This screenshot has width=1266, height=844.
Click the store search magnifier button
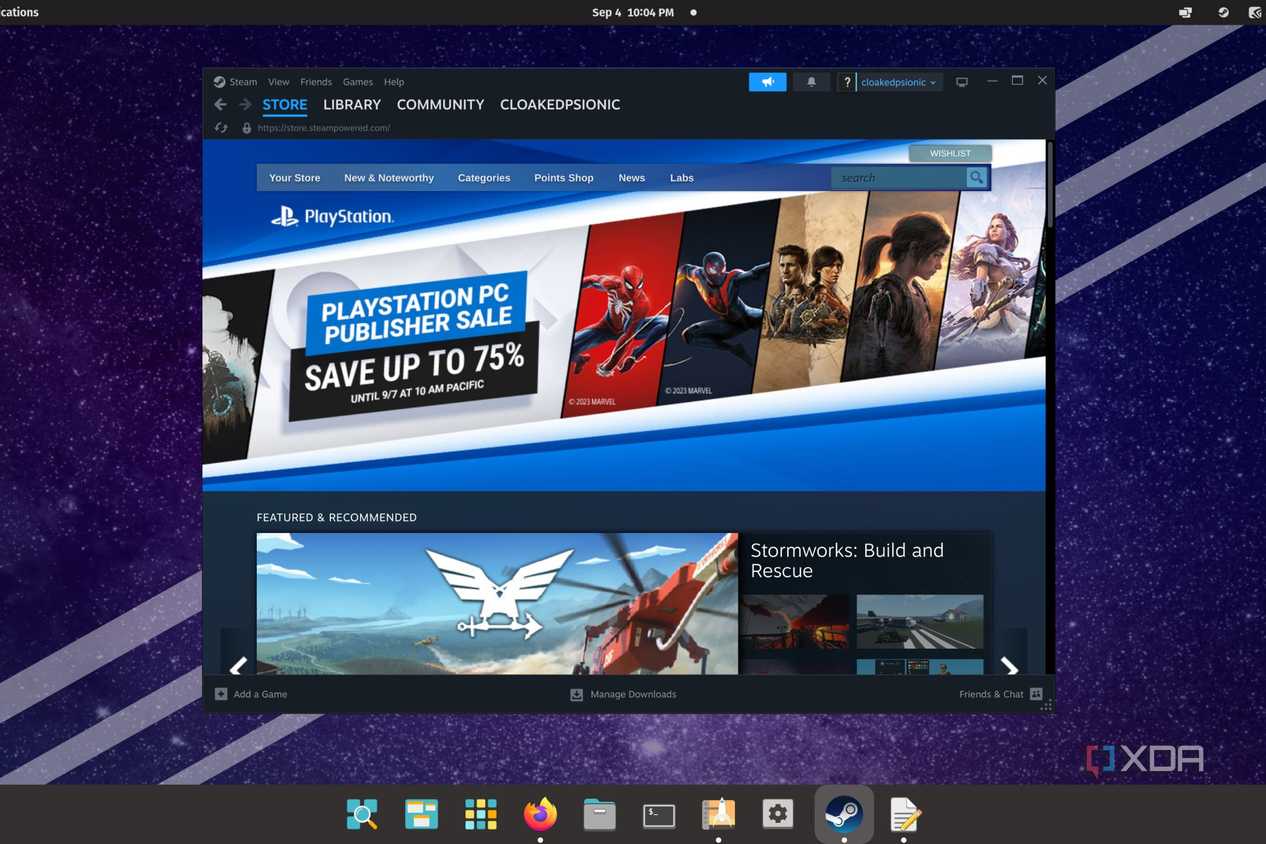point(976,178)
